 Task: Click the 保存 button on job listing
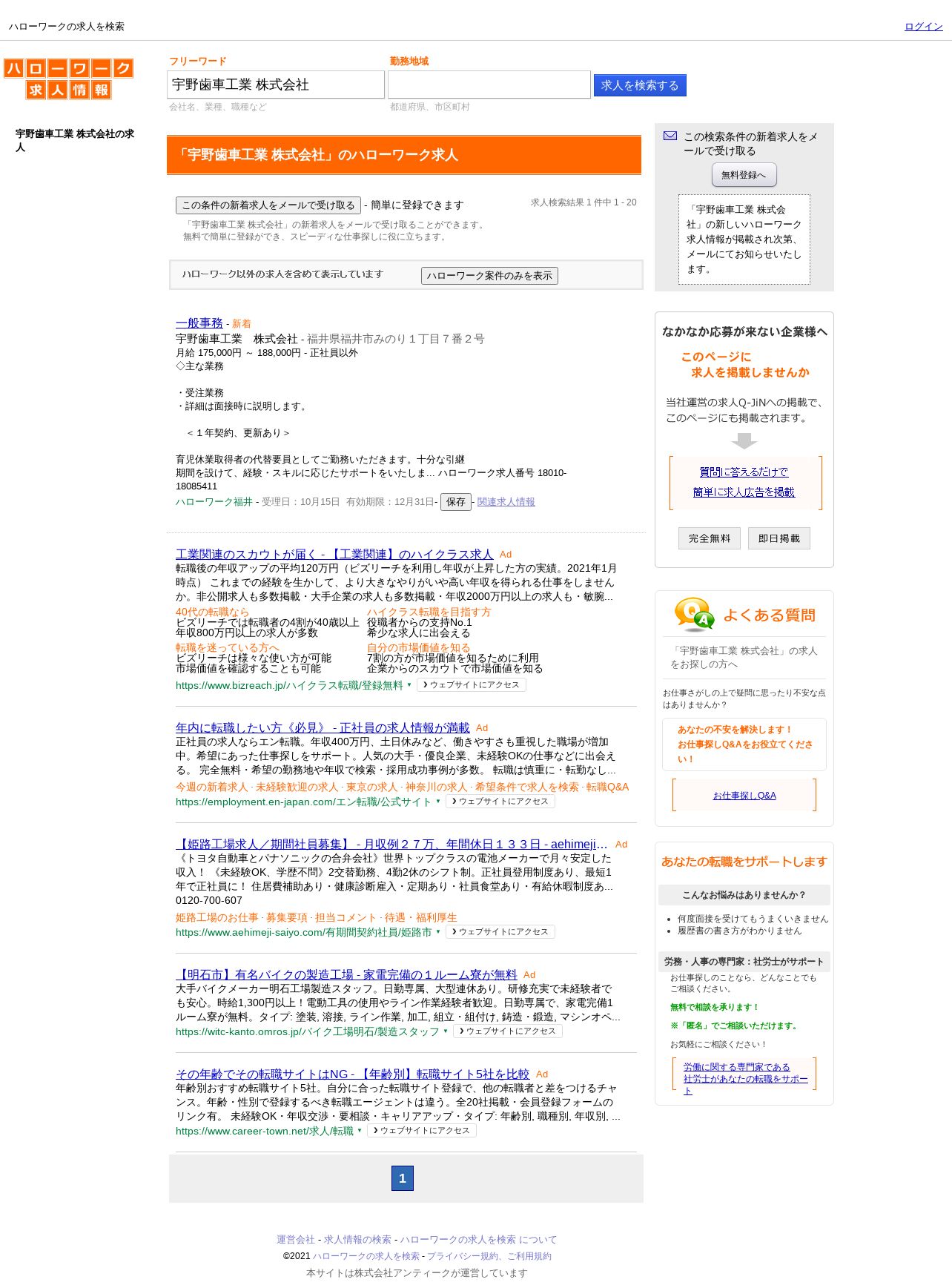(456, 502)
